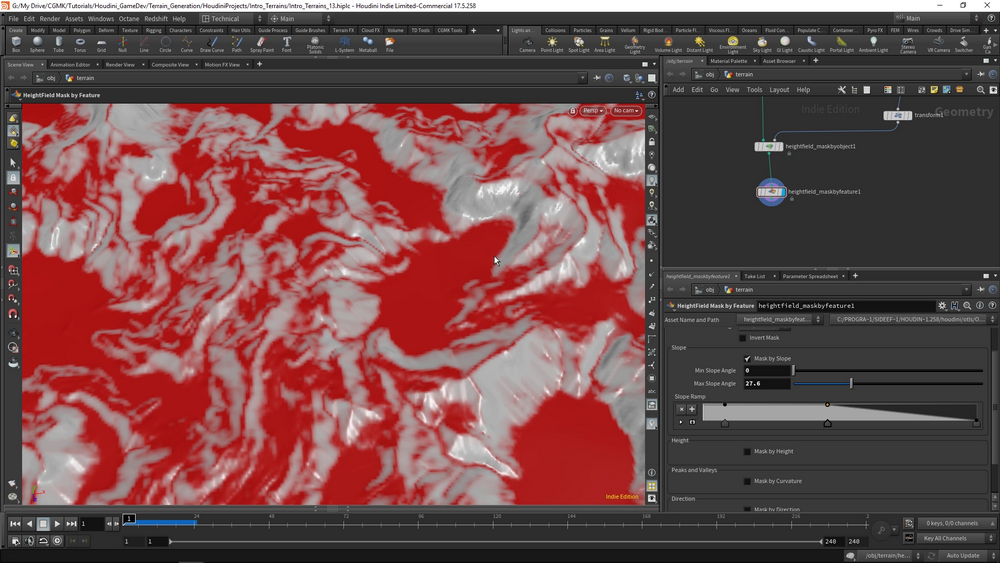This screenshot has height=563, width=1000.
Task: Select the heightfield_maskbyfeature1 node
Action: click(x=771, y=191)
